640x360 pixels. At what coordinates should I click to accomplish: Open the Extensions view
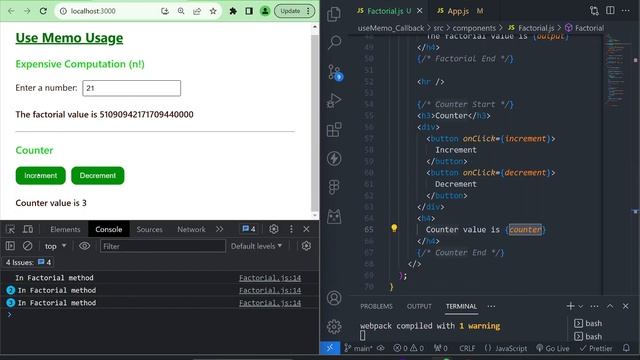point(334,130)
